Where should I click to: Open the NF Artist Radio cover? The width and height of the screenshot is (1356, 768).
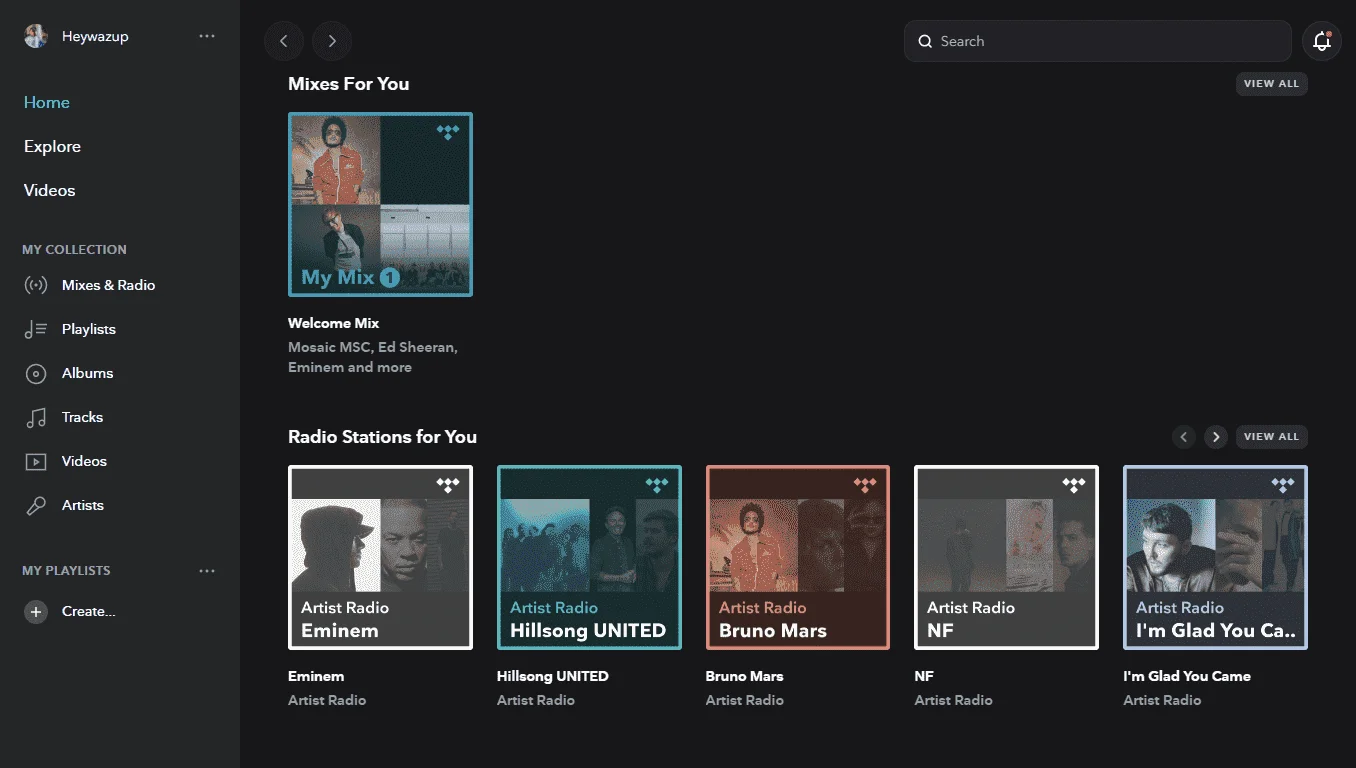click(1007, 557)
